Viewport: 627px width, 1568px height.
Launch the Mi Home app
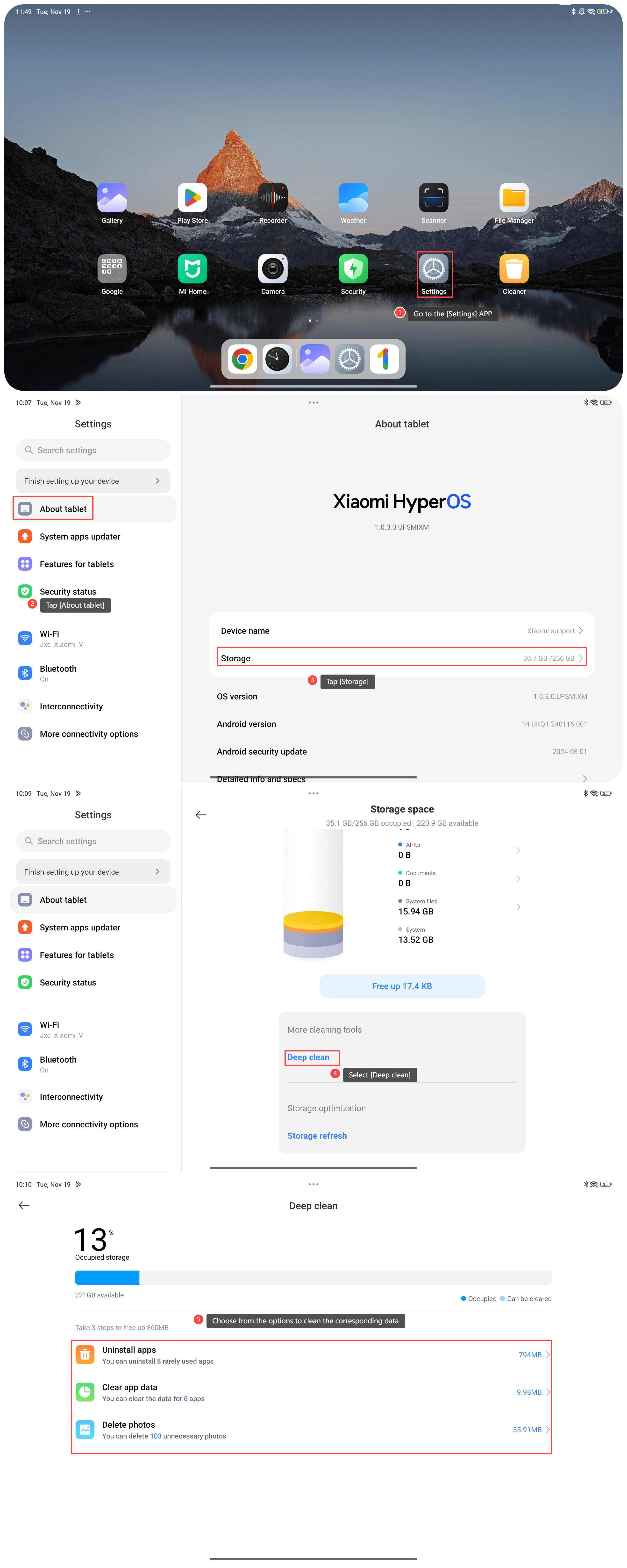[192, 268]
